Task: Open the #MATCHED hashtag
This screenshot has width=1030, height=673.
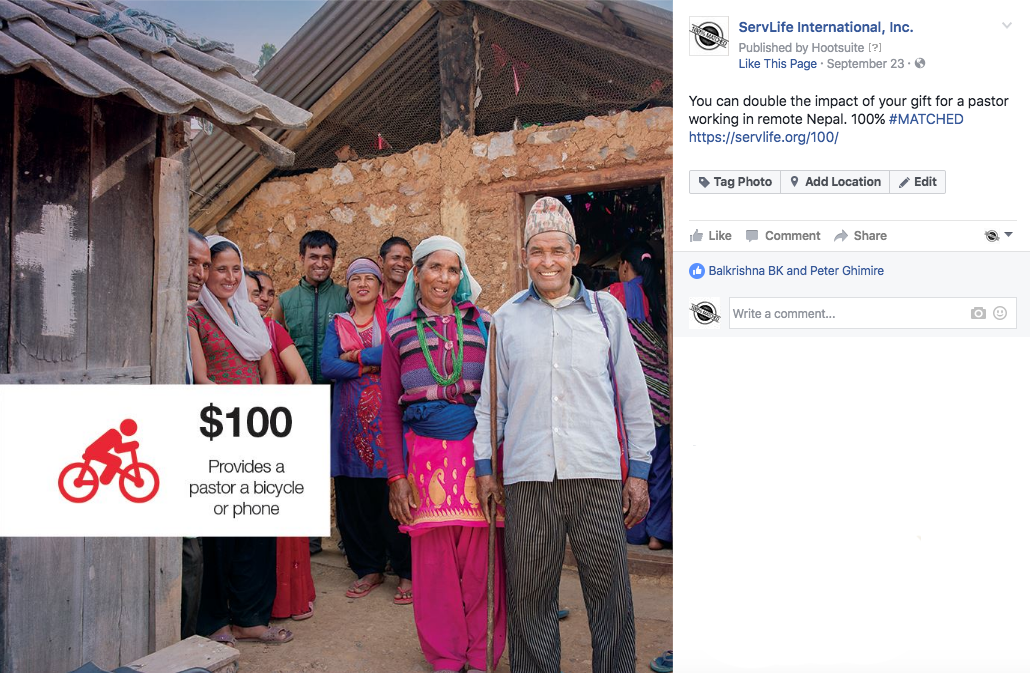Action: (926, 119)
